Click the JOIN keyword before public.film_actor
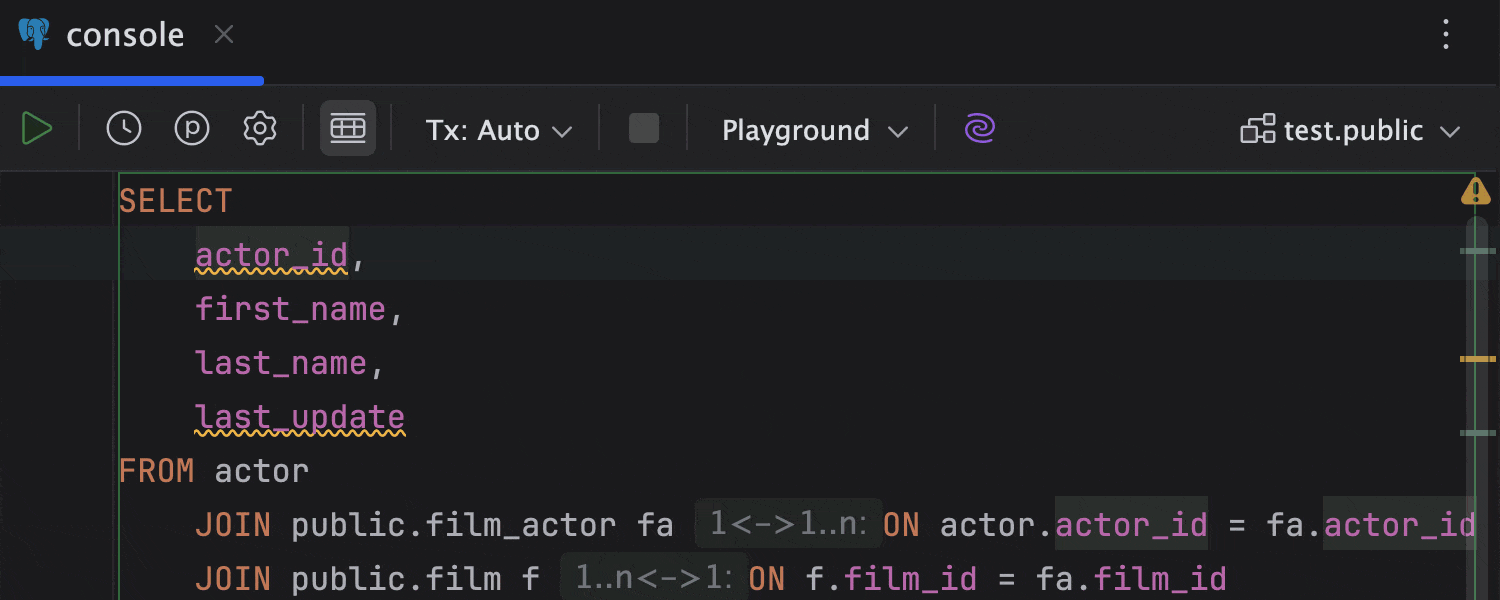 point(233,525)
